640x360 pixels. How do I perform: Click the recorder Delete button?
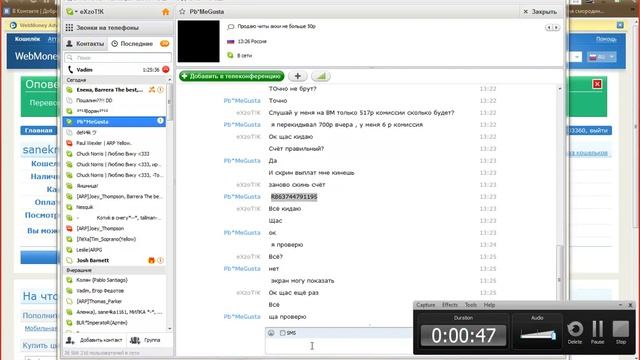[575, 332]
